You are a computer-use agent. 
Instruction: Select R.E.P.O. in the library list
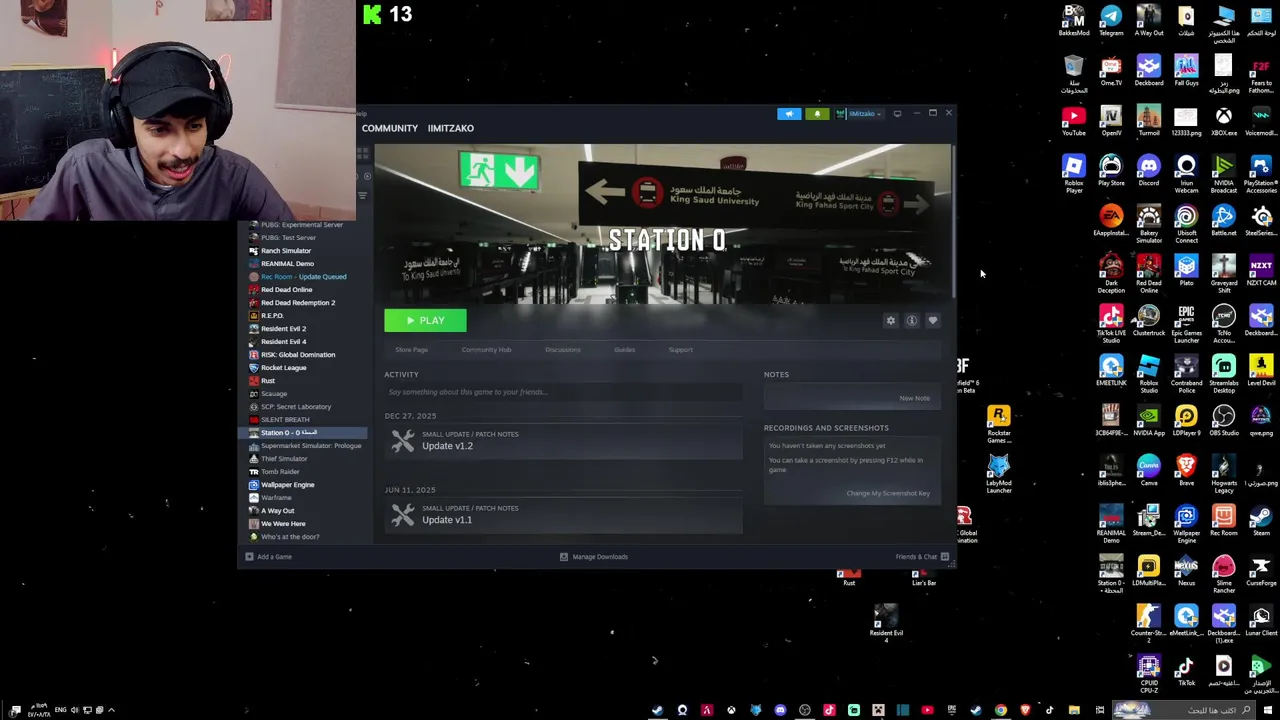pyautogui.click(x=272, y=316)
